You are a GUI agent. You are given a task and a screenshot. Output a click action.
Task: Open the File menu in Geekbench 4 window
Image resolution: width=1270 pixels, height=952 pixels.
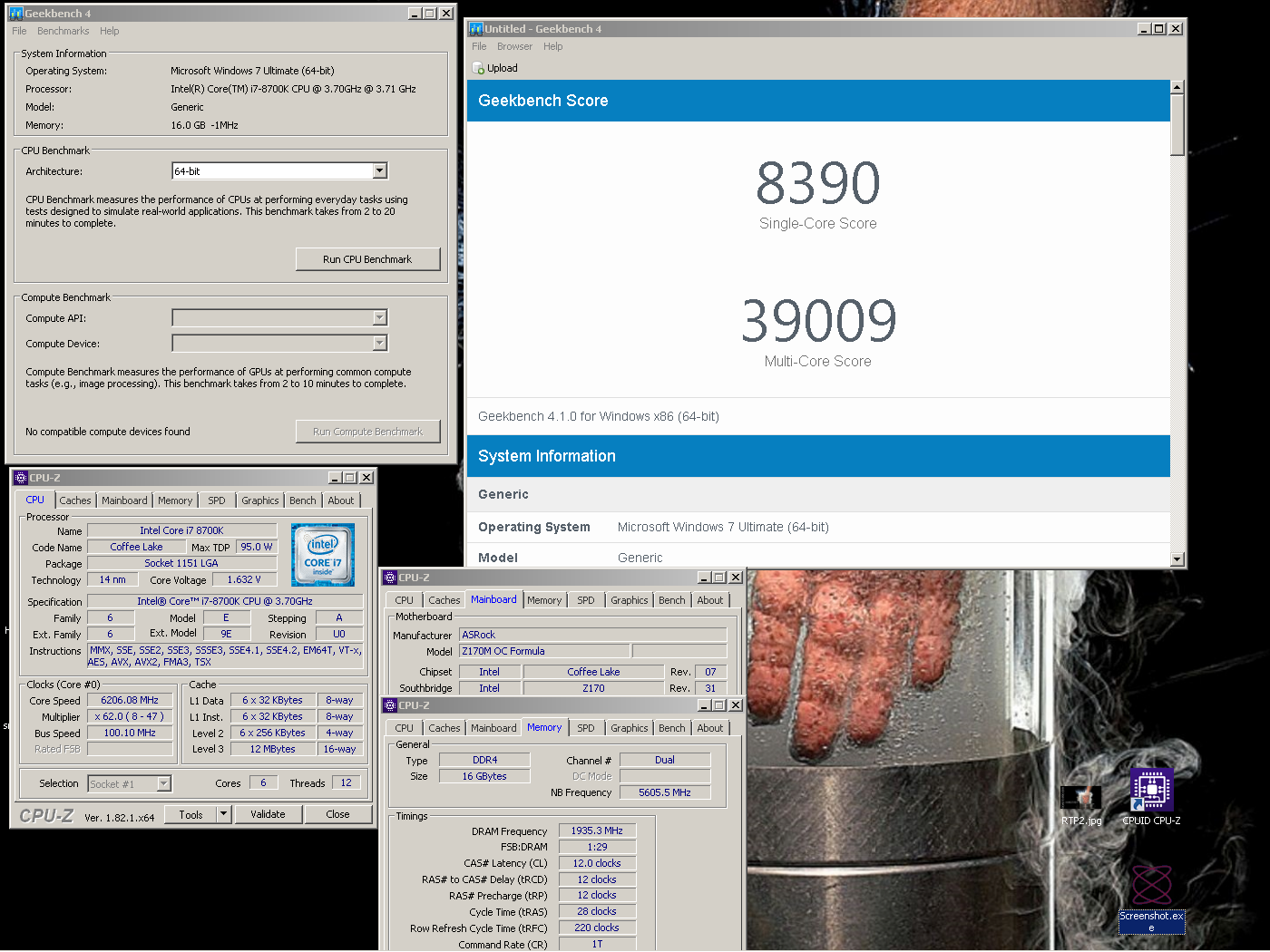(x=19, y=31)
